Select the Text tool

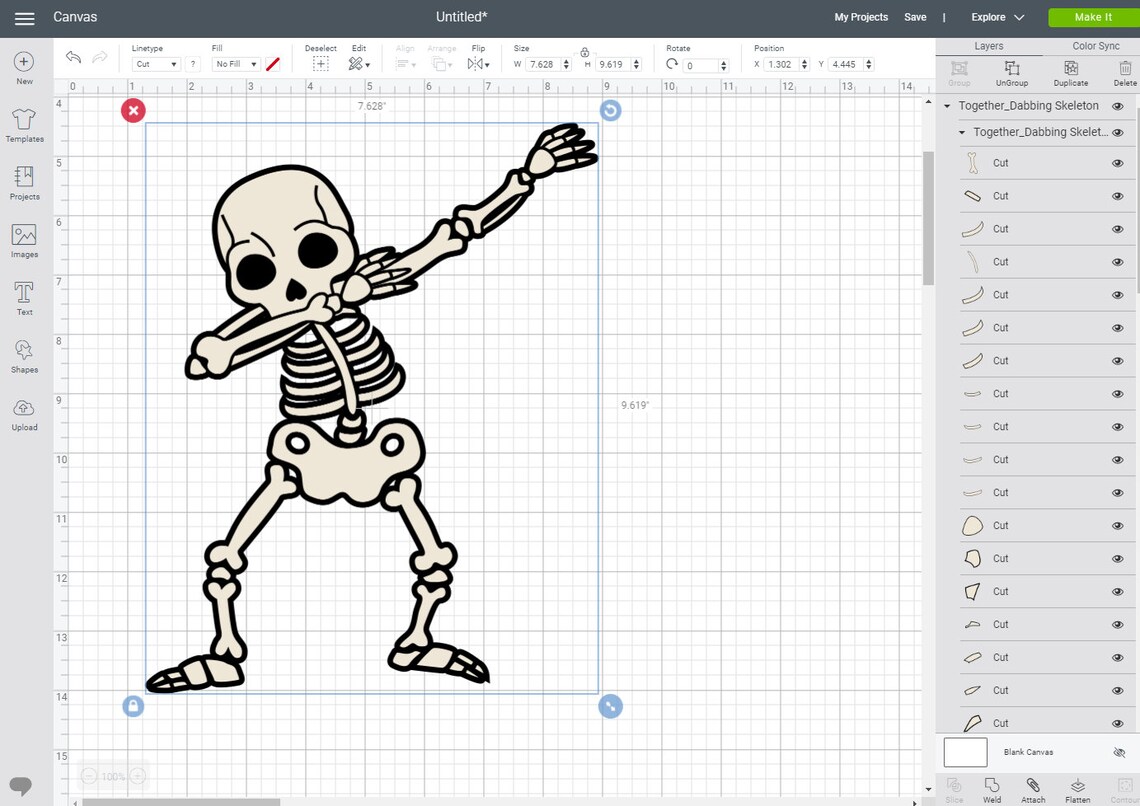[x=23, y=296]
